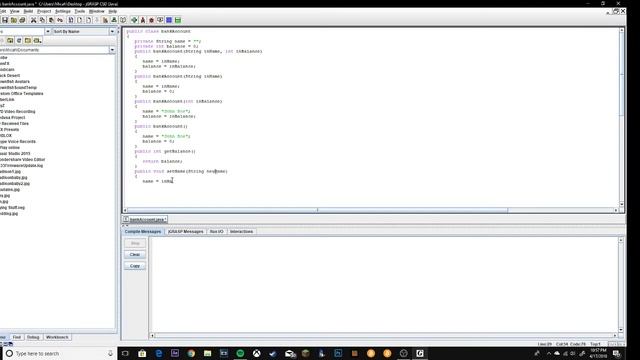Click the ladybug Debug icon
This screenshot has height=360, width=640.
coord(151,20)
